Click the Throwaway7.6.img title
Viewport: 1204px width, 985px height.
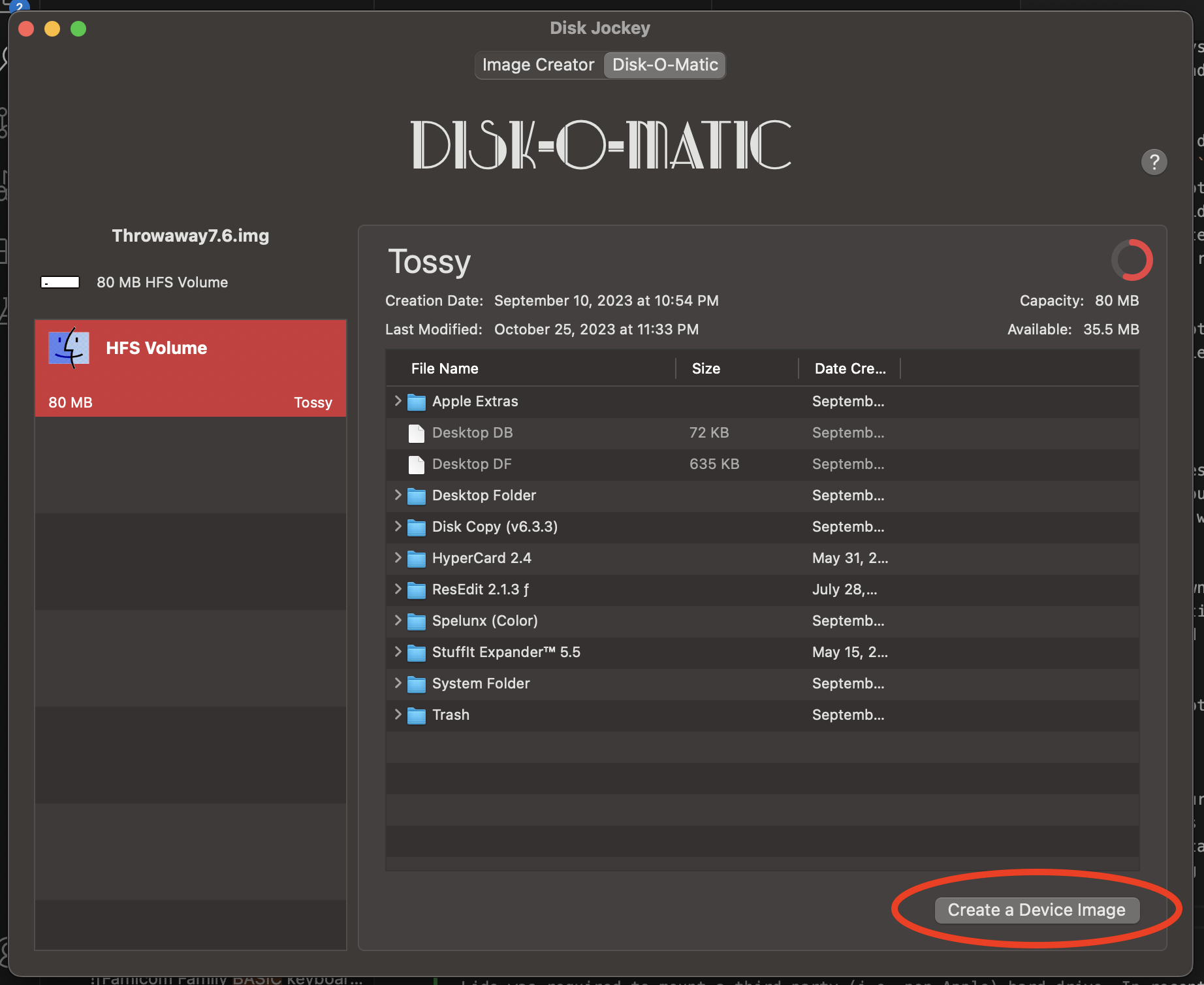pos(191,236)
